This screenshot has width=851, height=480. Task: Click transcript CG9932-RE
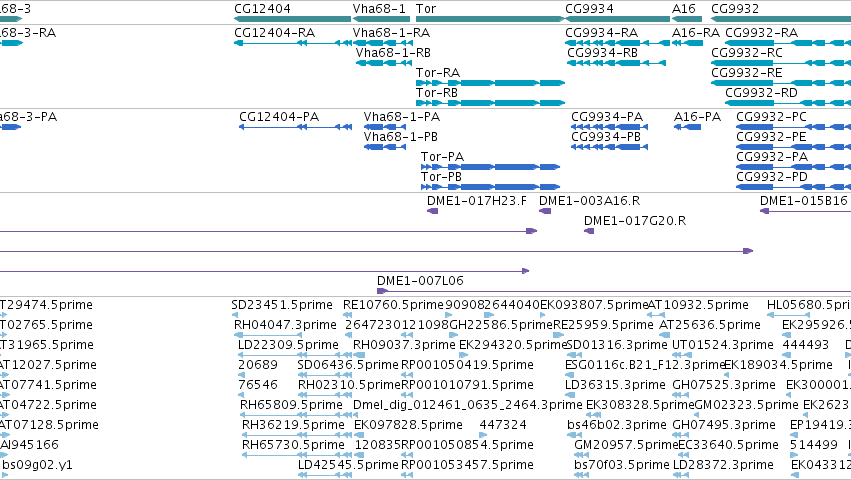747,73
